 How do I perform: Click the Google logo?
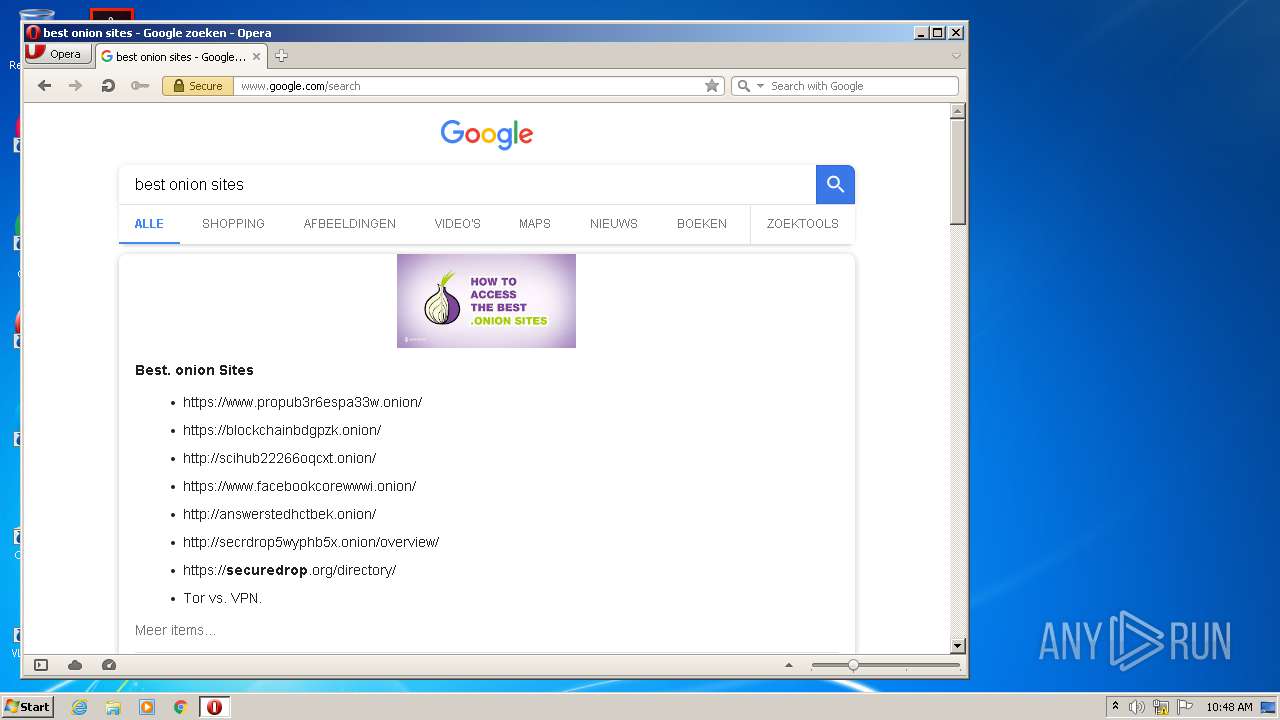487,134
